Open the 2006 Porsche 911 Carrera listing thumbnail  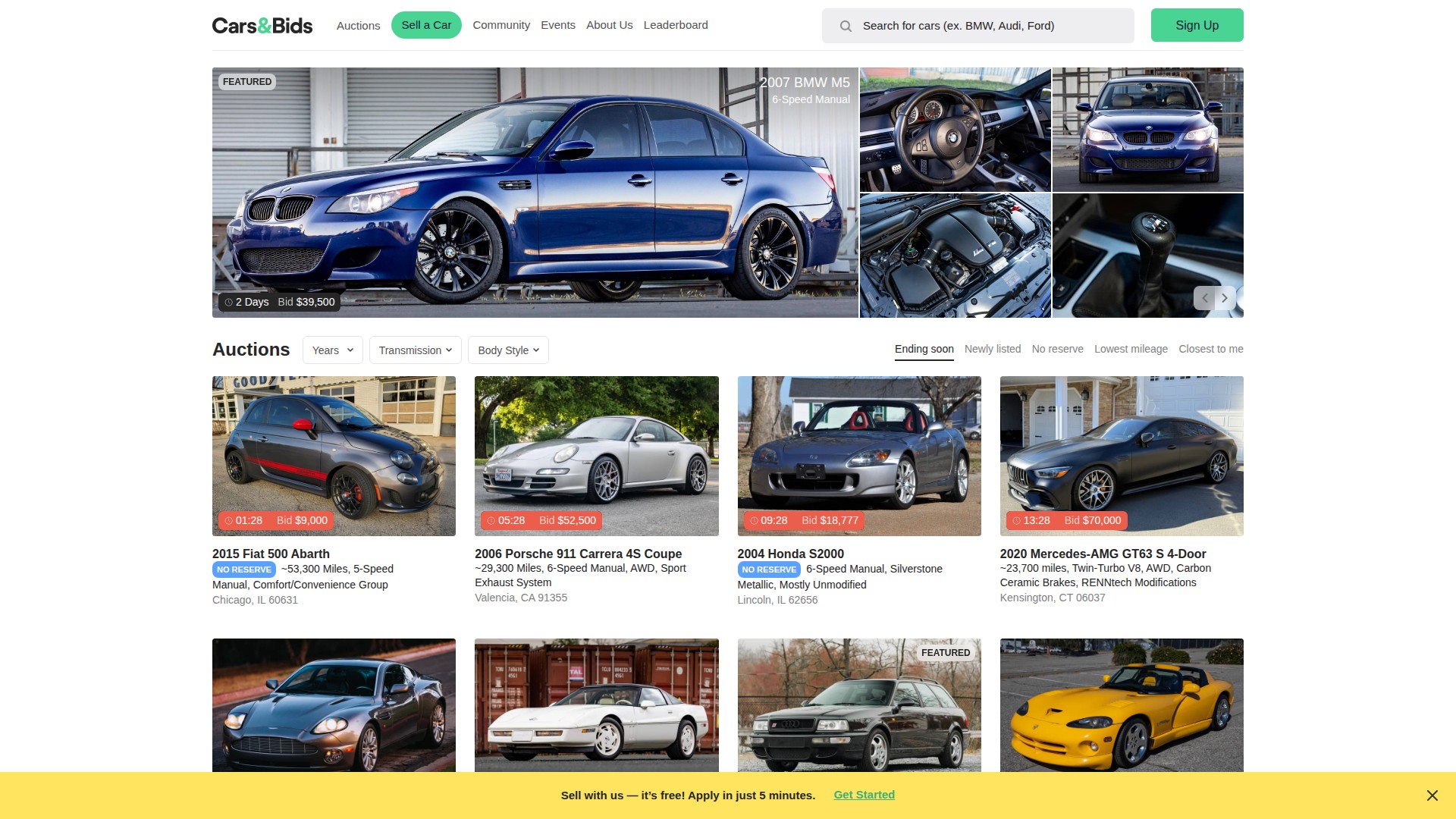pos(596,456)
